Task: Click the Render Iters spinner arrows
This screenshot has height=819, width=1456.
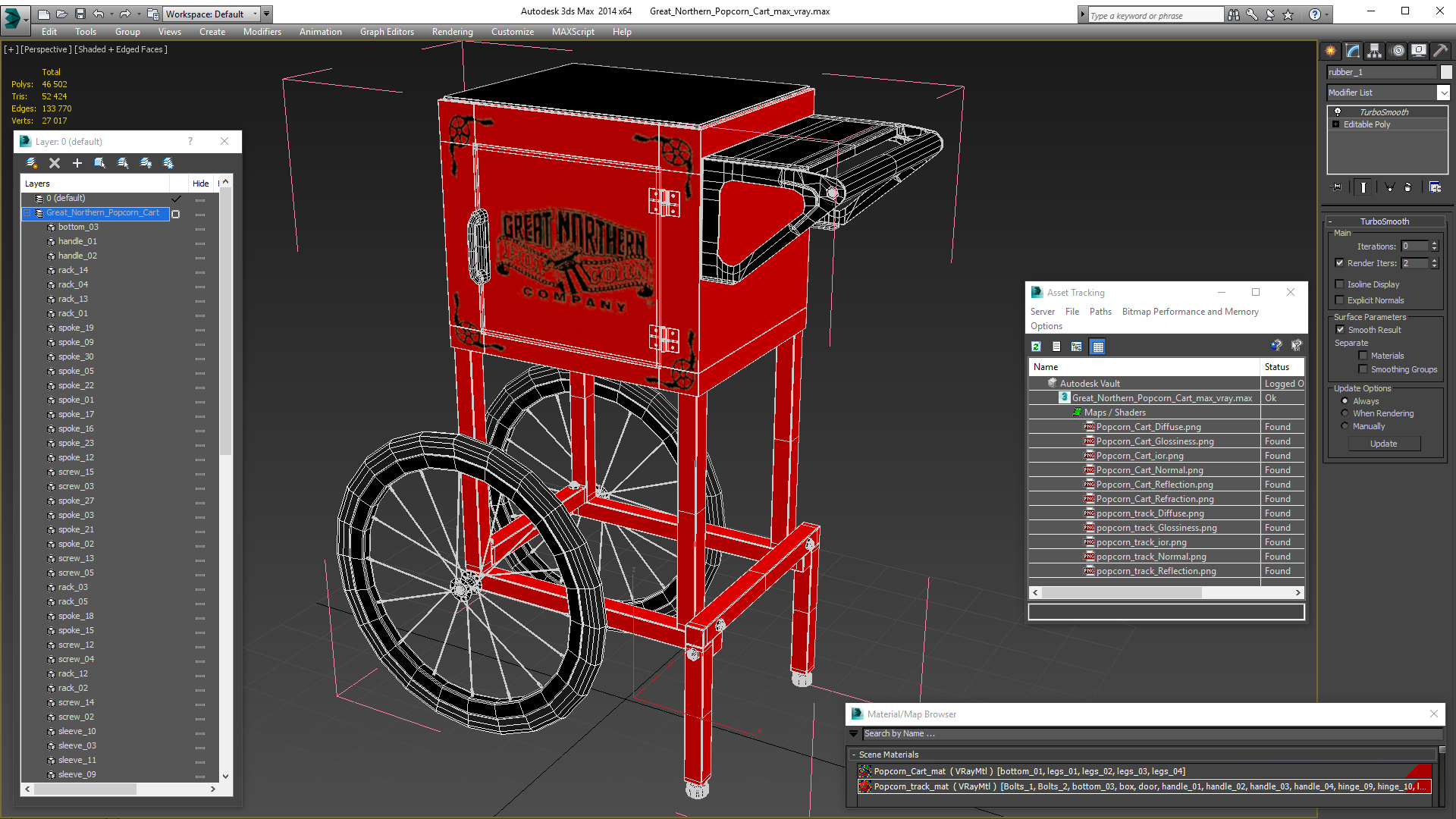Action: (1434, 263)
